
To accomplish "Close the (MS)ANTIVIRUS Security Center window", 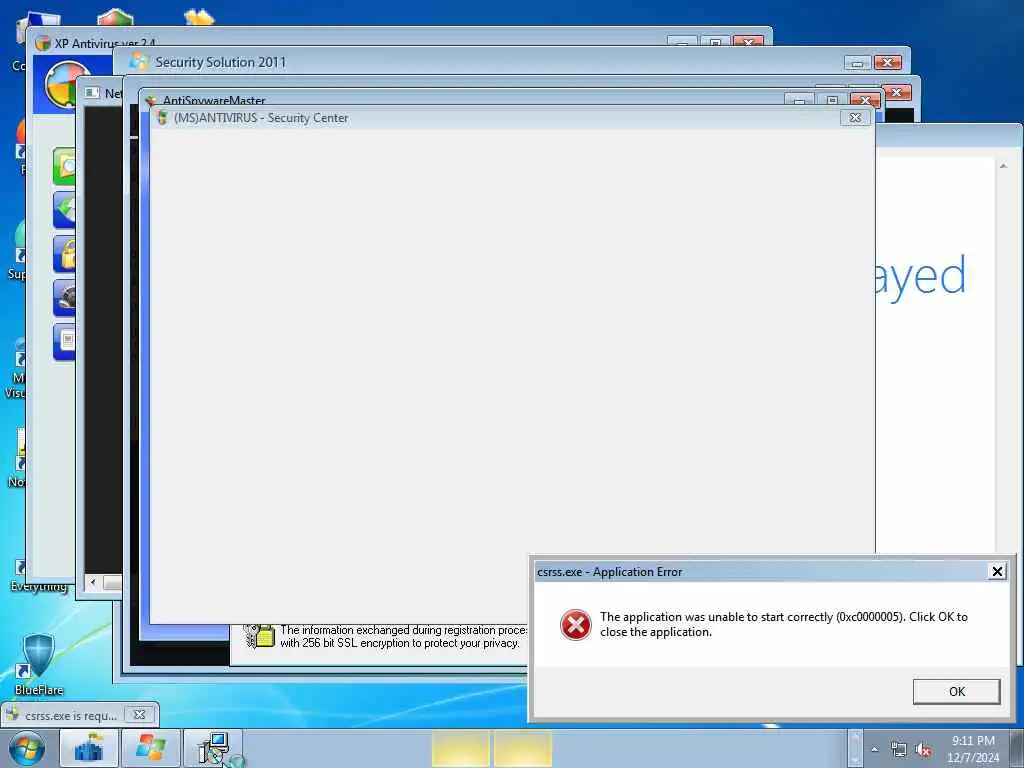I will [855, 118].
